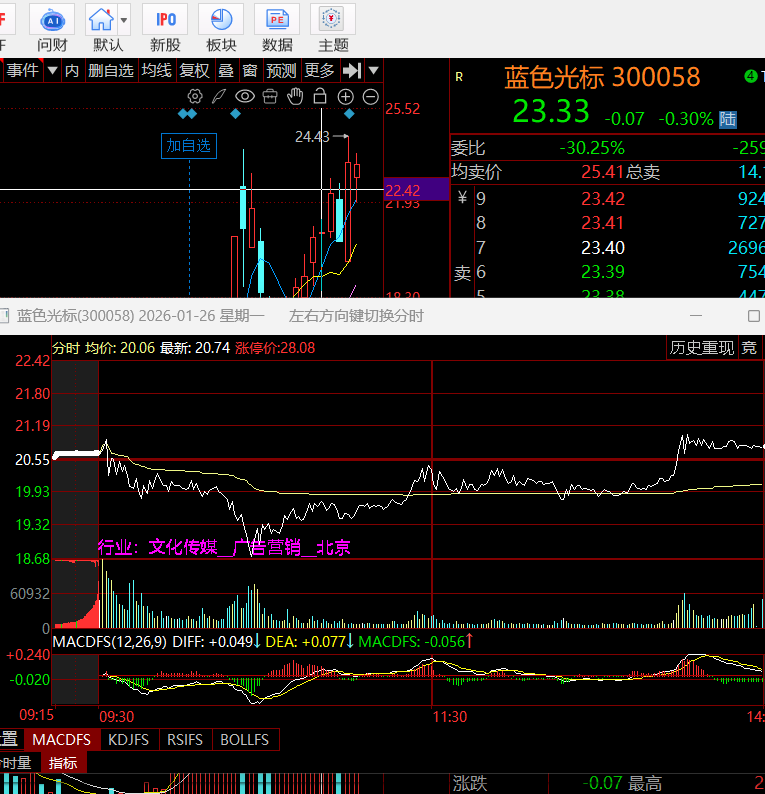Click the rightmost blue diamond event marker
The width and height of the screenshot is (765, 794).
349,114
